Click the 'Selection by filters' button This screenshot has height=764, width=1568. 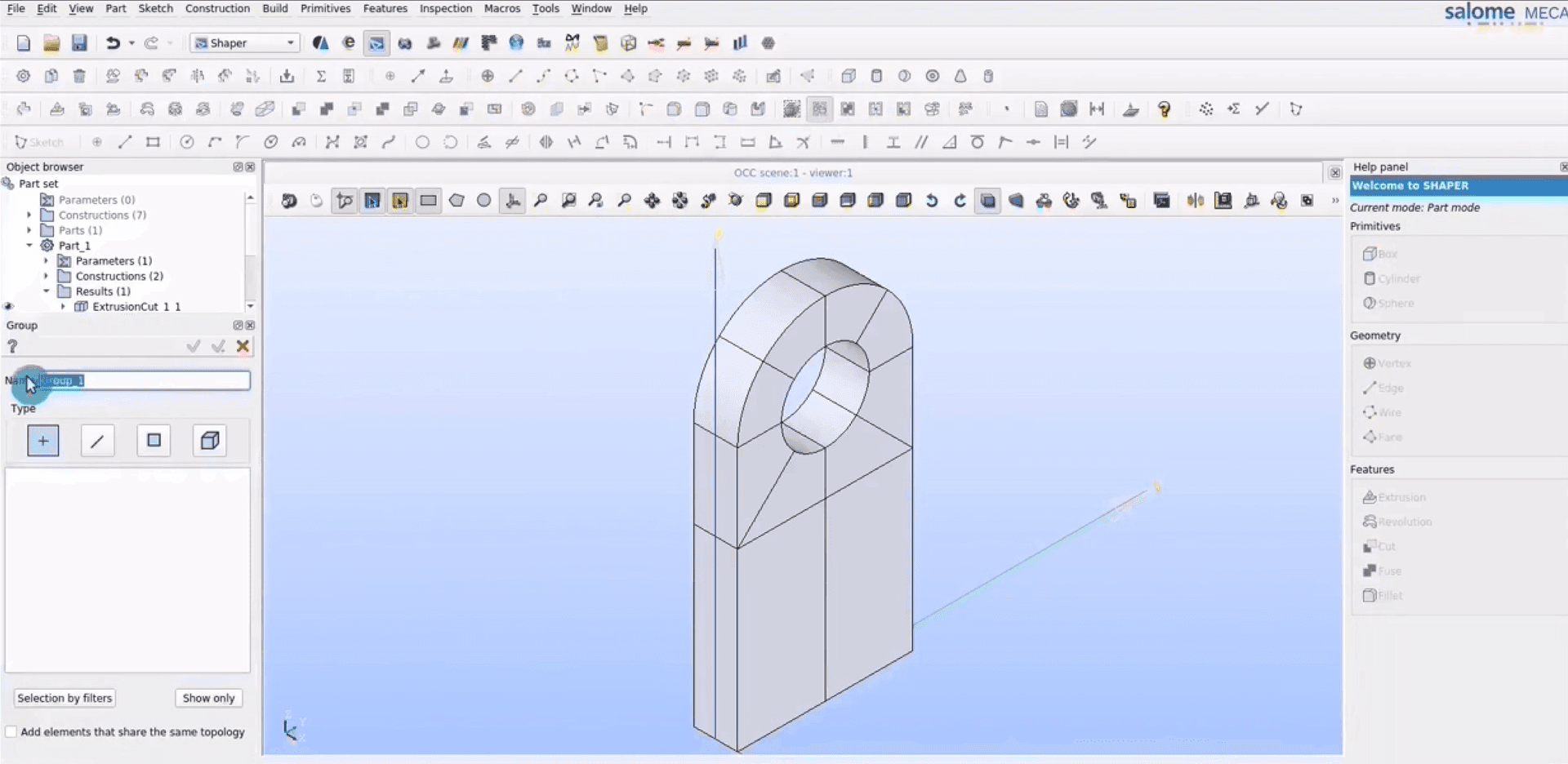[x=64, y=698]
